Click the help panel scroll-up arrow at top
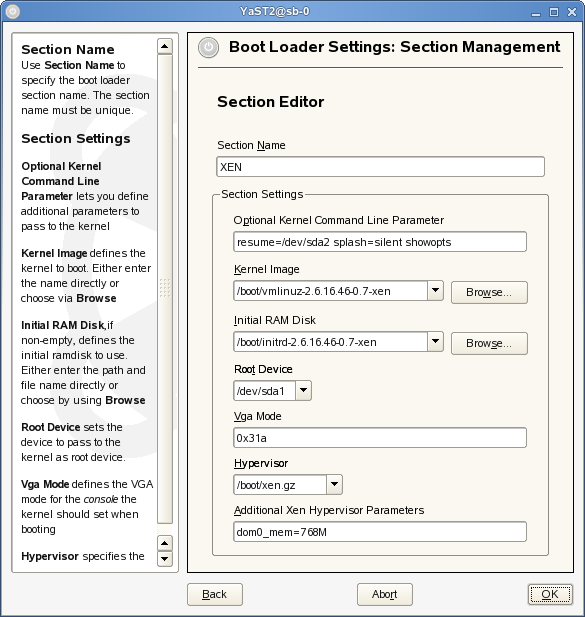The width and height of the screenshot is (585, 617). tap(165, 46)
